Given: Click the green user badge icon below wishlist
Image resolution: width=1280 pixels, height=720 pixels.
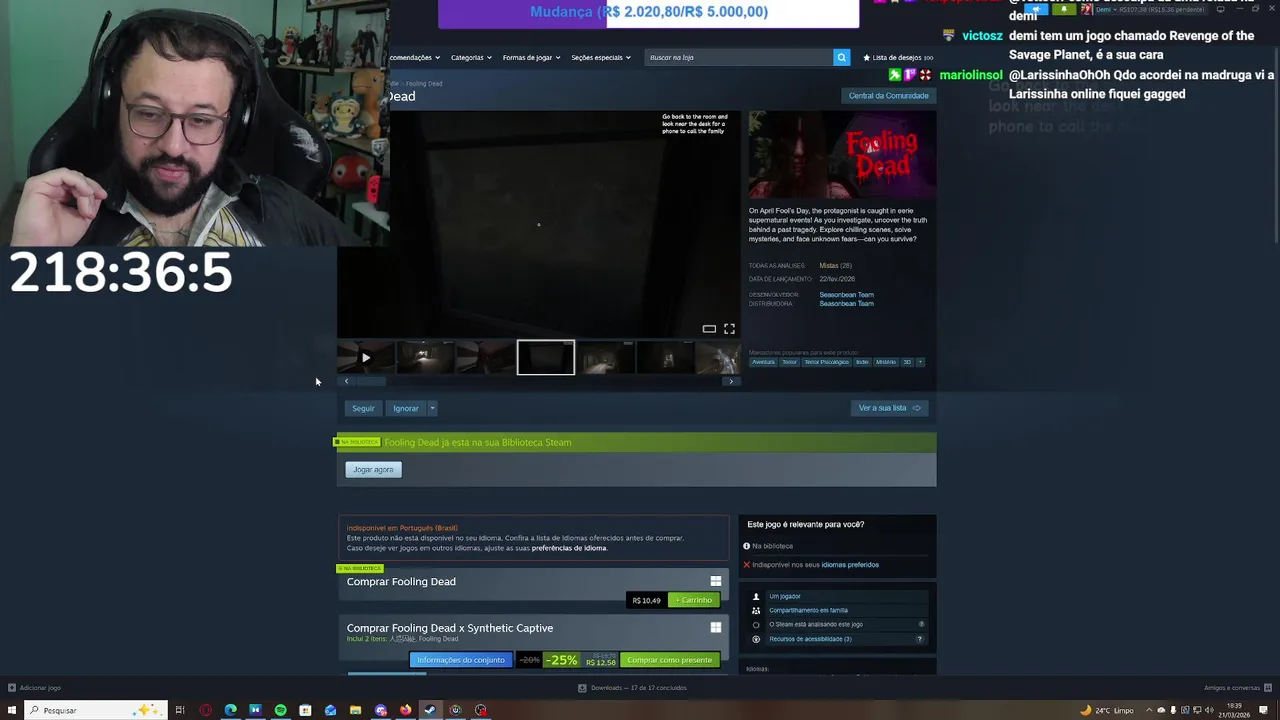Looking at the screenshot, I should coord(894,75).
